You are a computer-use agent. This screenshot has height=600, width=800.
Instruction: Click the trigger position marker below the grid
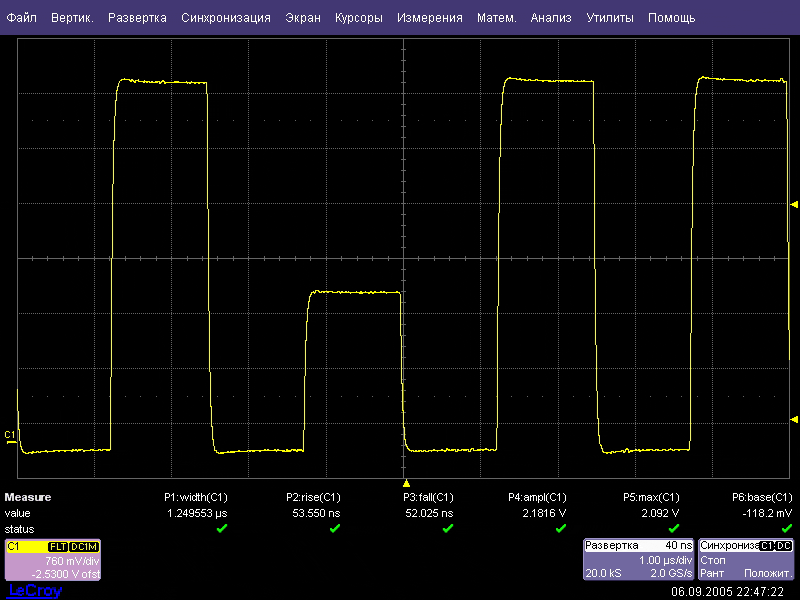point(406,483)
